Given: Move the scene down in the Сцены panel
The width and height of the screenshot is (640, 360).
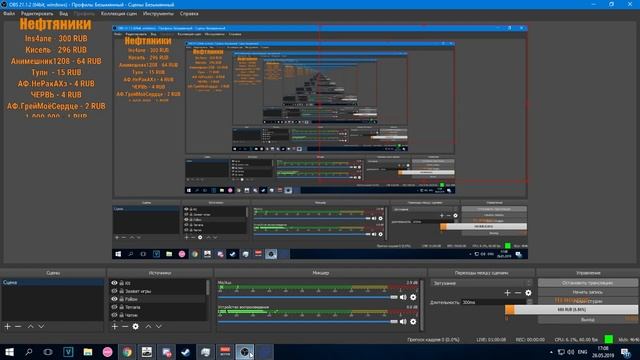Looking at the screenshot, I should 41,327.
